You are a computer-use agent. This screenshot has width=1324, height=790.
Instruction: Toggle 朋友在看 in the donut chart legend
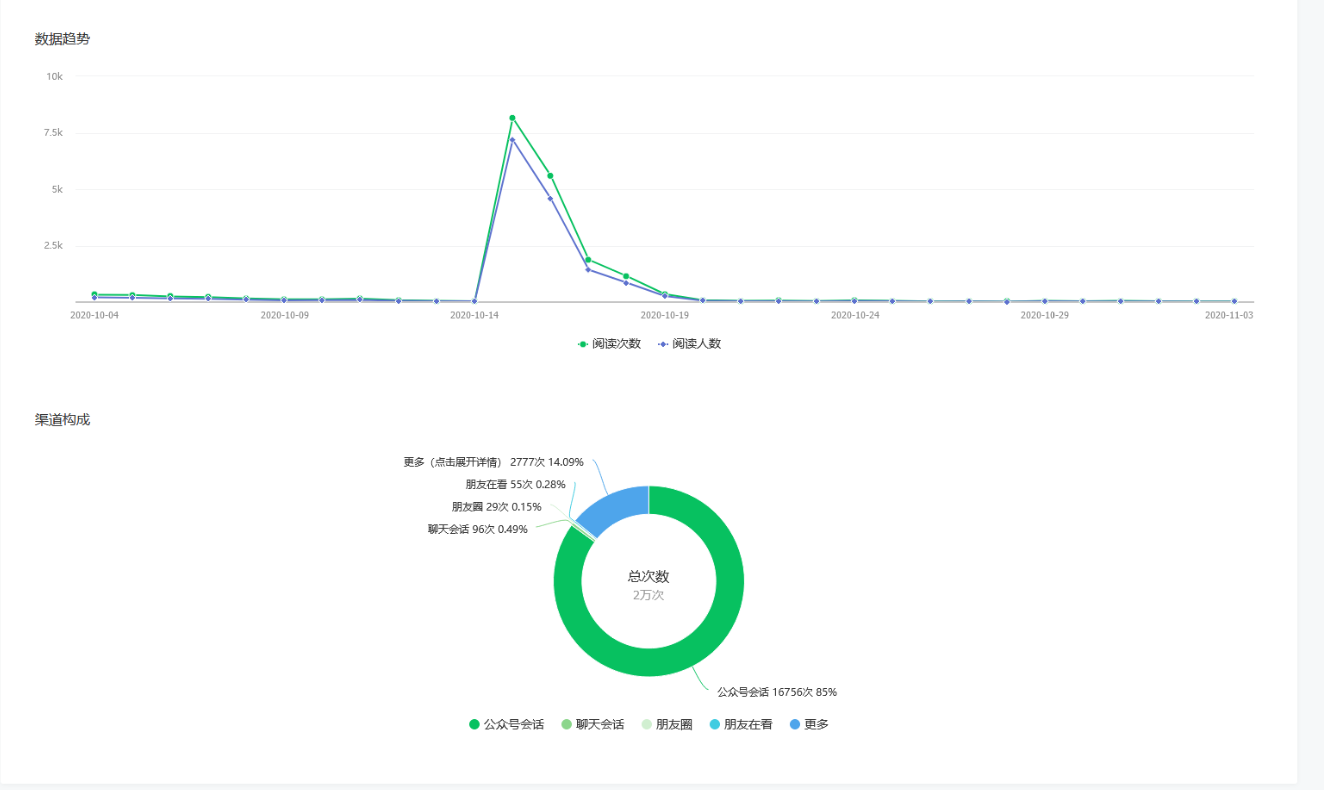coord(740,725)
